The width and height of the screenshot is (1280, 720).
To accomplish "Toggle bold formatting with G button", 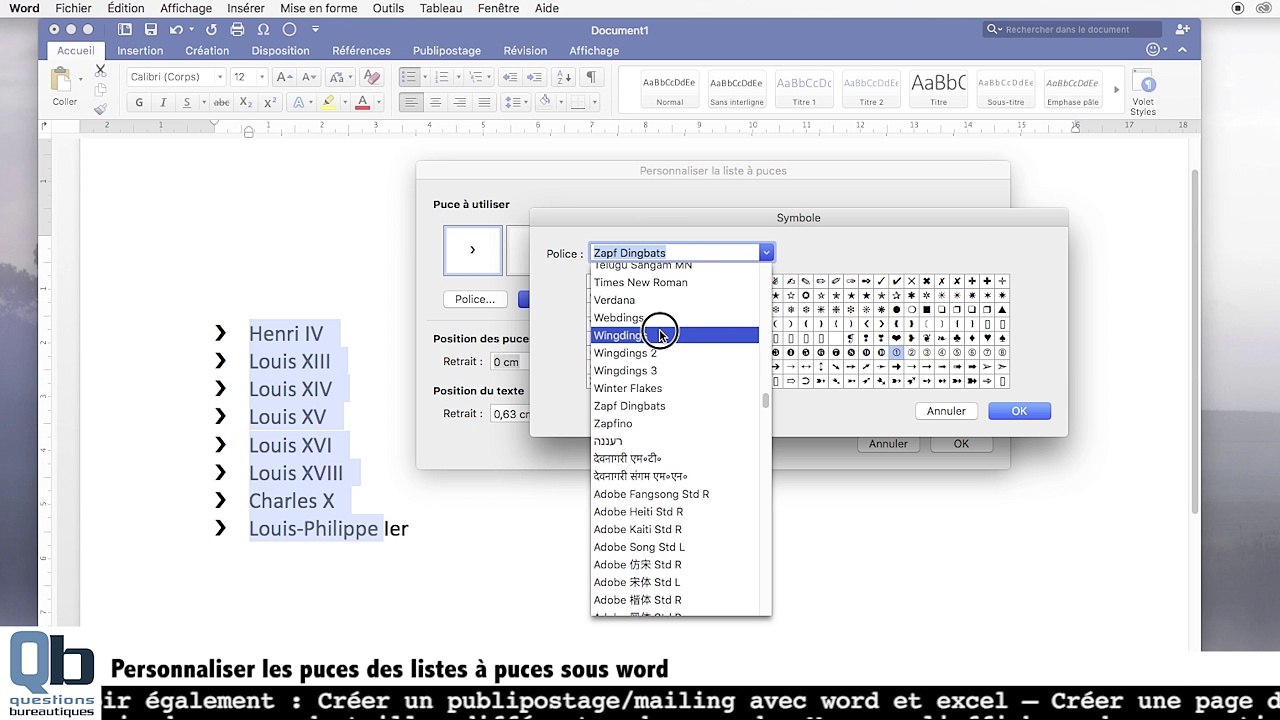I will tap(139, 102).
